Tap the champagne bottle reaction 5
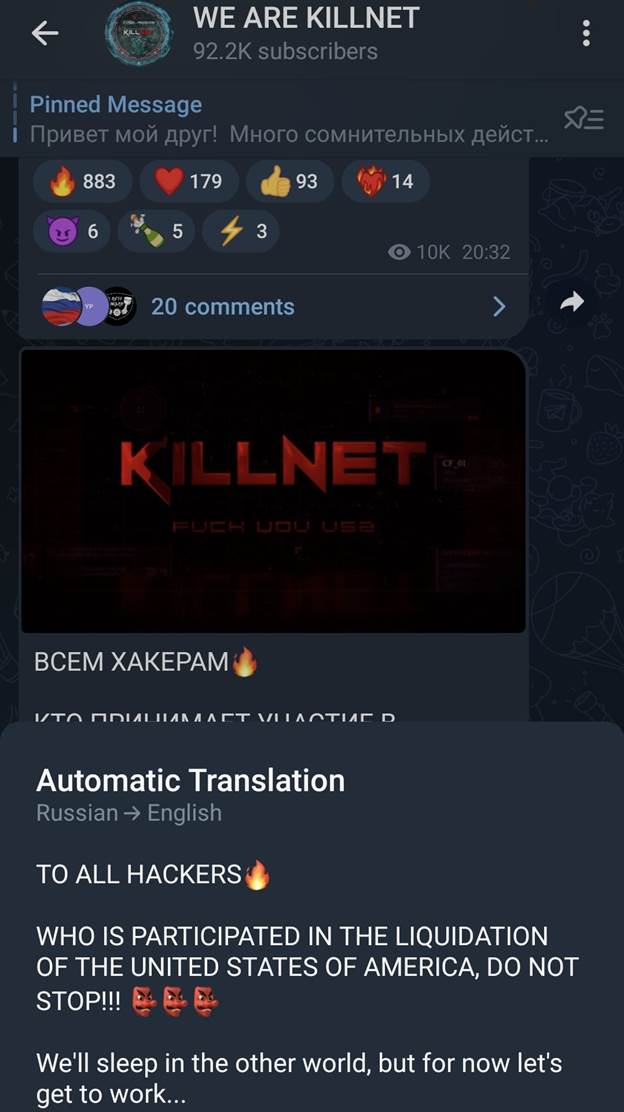This screenshot has width=624, height=1112. click(x=156, y=231)
